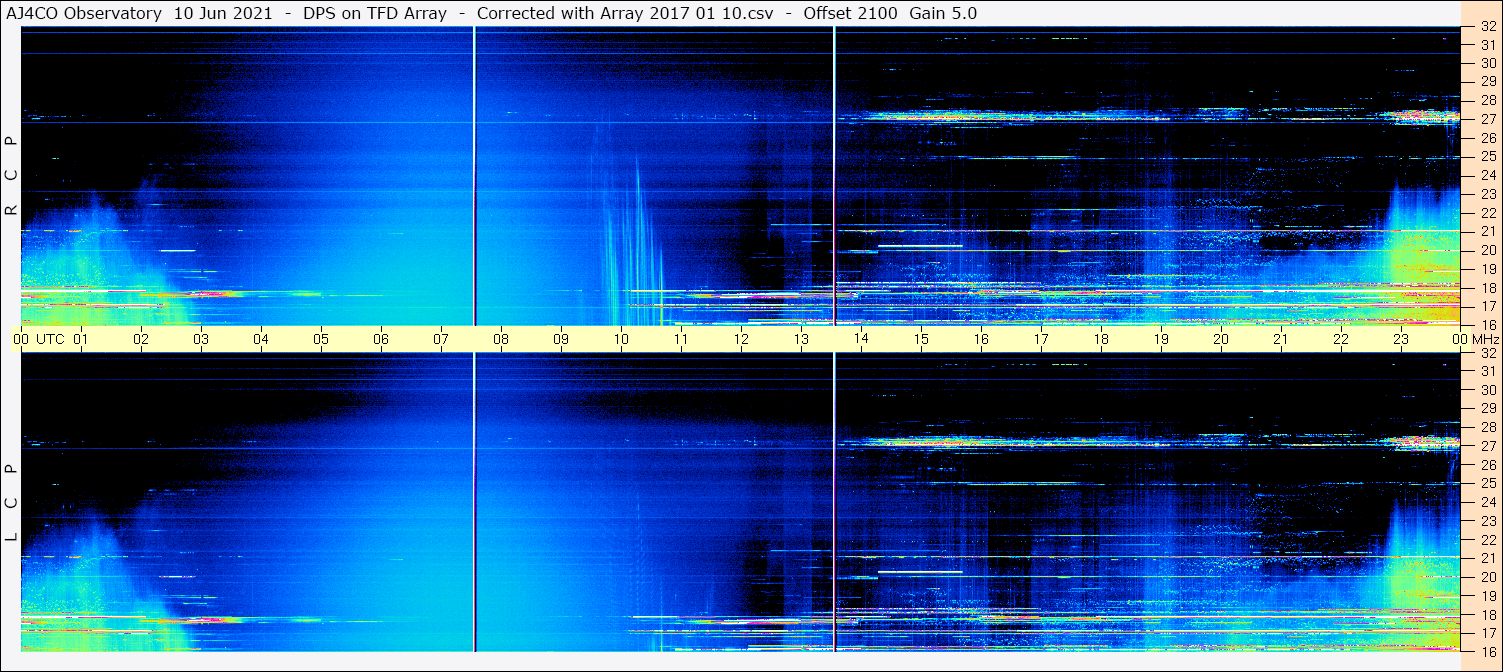Select '26' on the LCP frequency scale

click(x=1487, y=465)
